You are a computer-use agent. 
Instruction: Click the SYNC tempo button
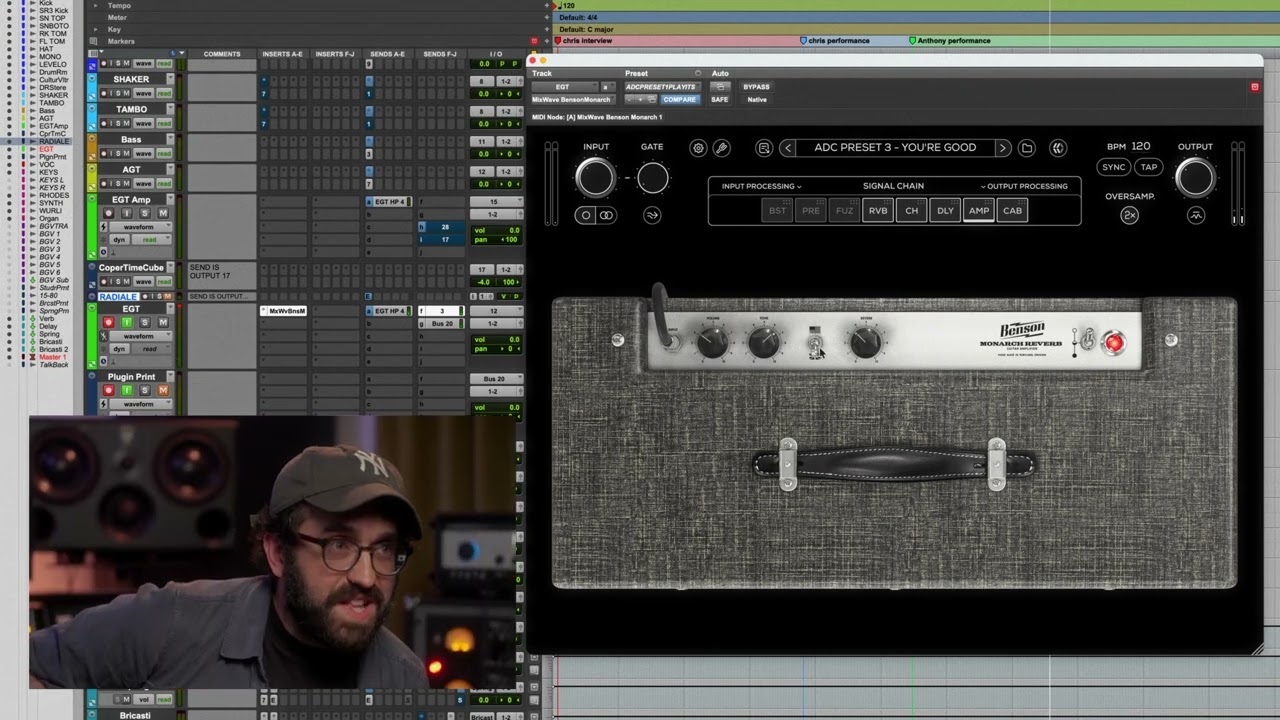1114,167
